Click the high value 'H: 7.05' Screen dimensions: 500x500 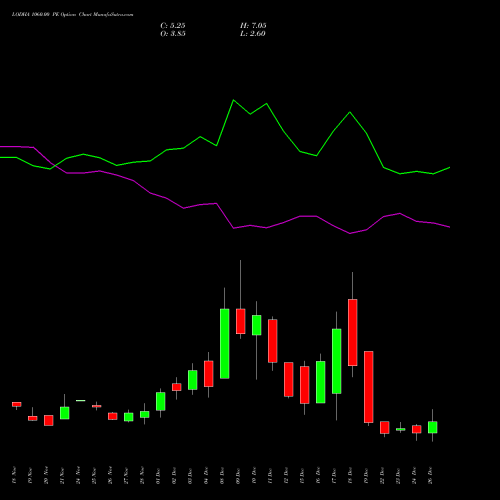pos(253,26)
